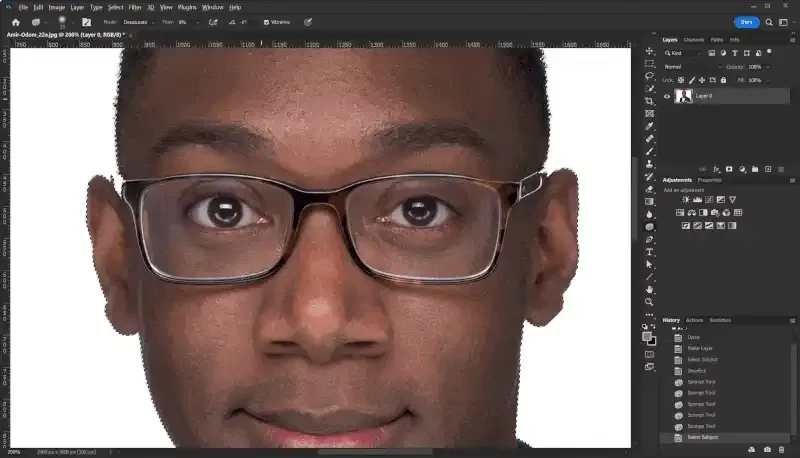Screen dimensions: 800x458
Task: Turn layer filtering on or off
Action: pos(769,52)
